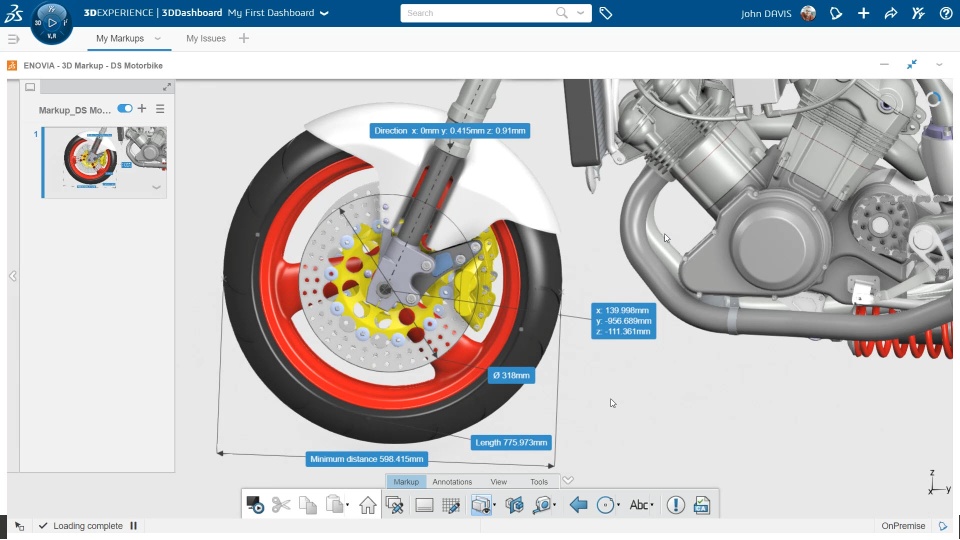Open Abc text tool dropdown arrow

click(x=652, y=506)
